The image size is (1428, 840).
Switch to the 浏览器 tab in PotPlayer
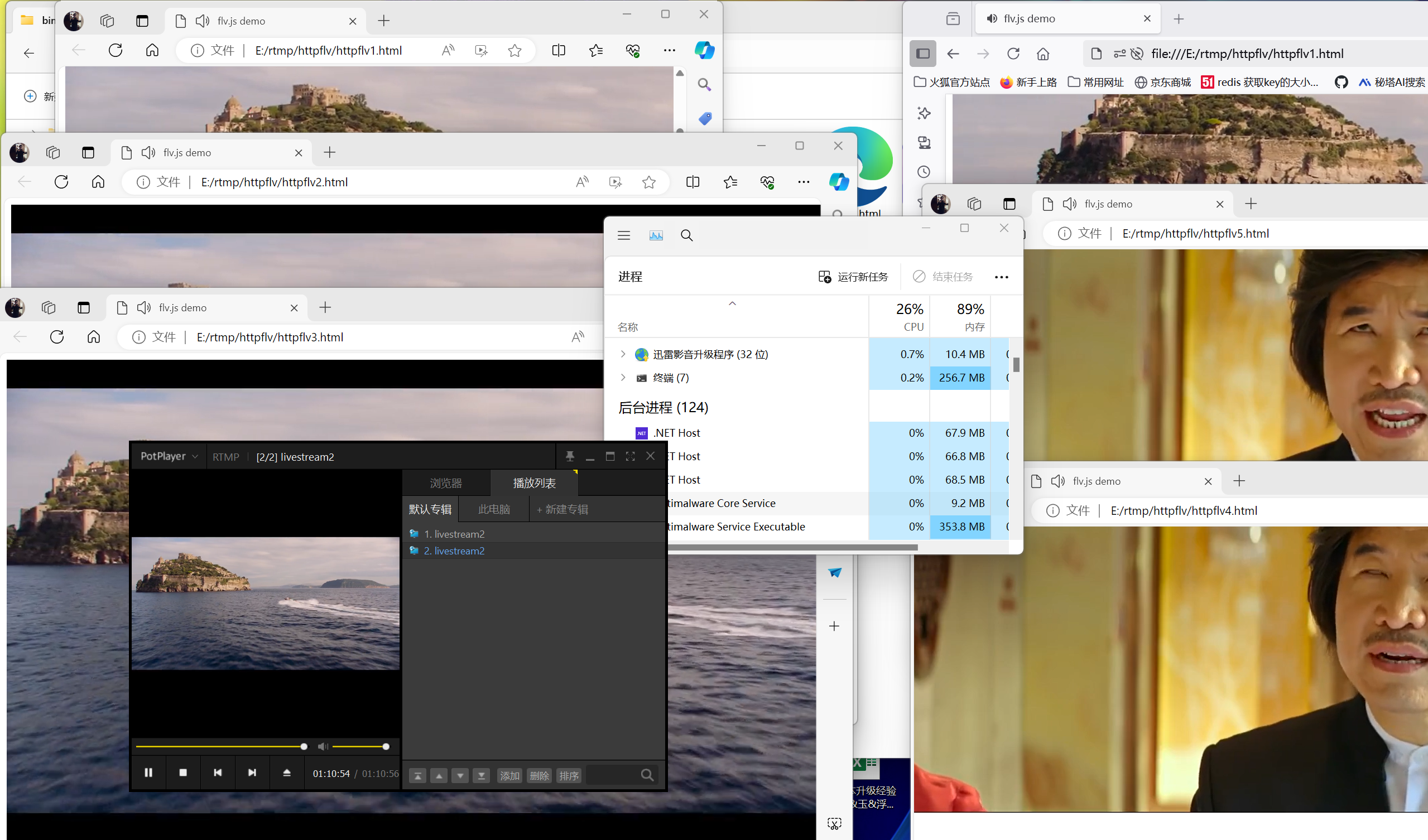[446, 483]
